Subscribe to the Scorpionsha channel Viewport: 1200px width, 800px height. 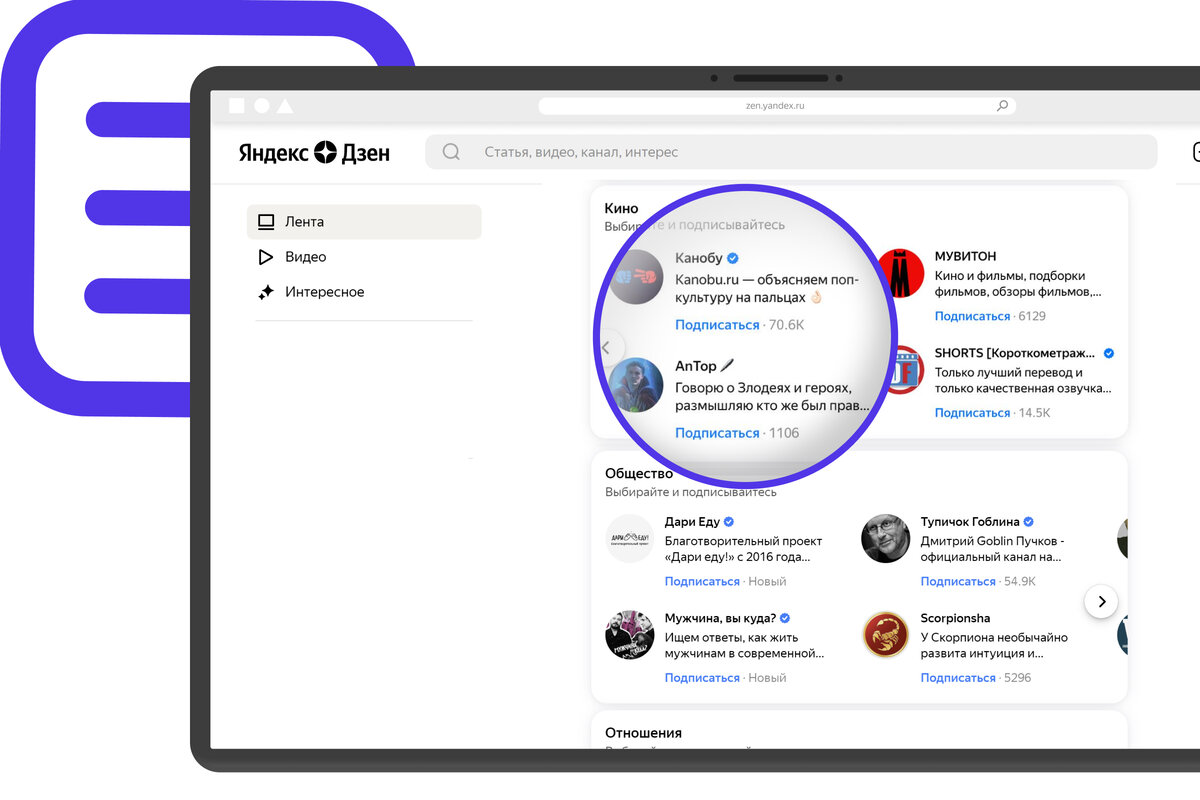coord(958,677)
